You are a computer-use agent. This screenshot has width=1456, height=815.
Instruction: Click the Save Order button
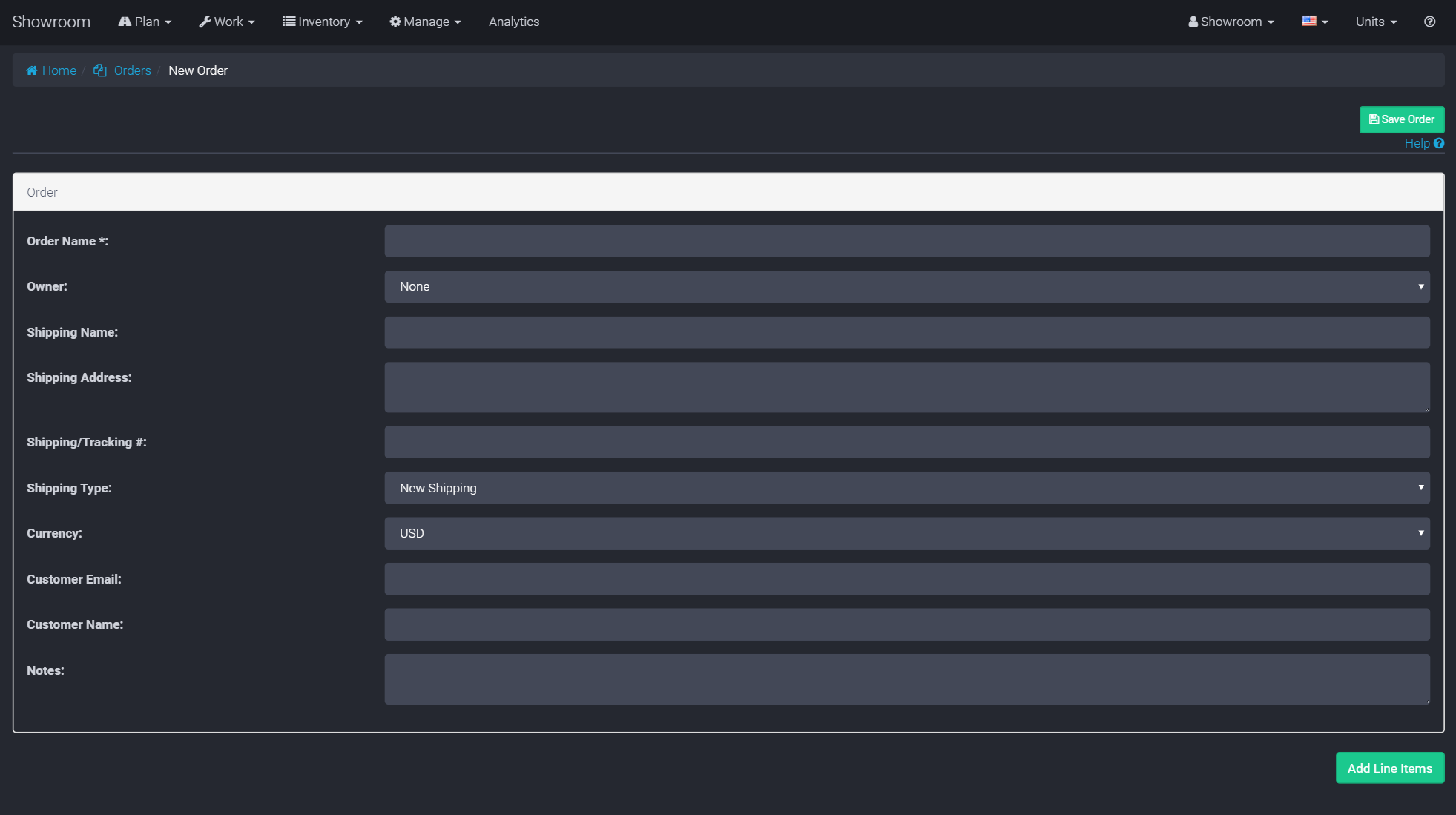1401,119
